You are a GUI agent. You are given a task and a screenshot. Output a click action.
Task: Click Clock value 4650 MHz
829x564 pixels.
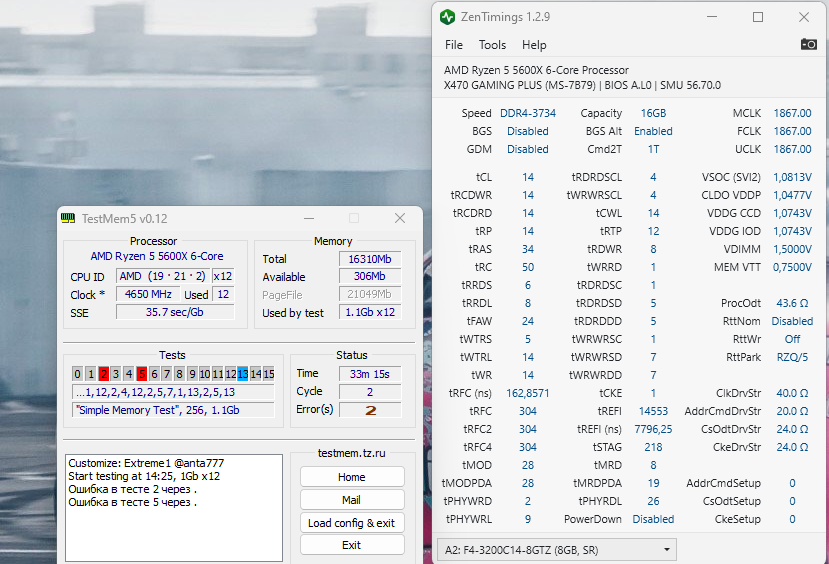(x=148, y=294)
